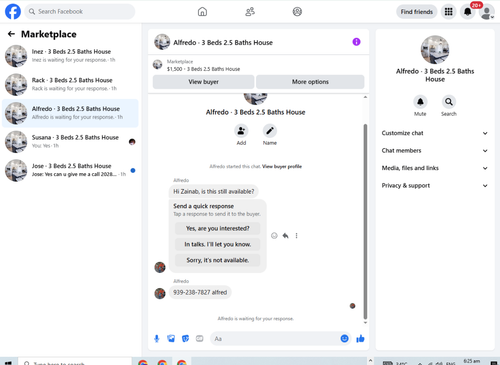Click the Windows Start button
500x365 pixels.
coord(8,362)
